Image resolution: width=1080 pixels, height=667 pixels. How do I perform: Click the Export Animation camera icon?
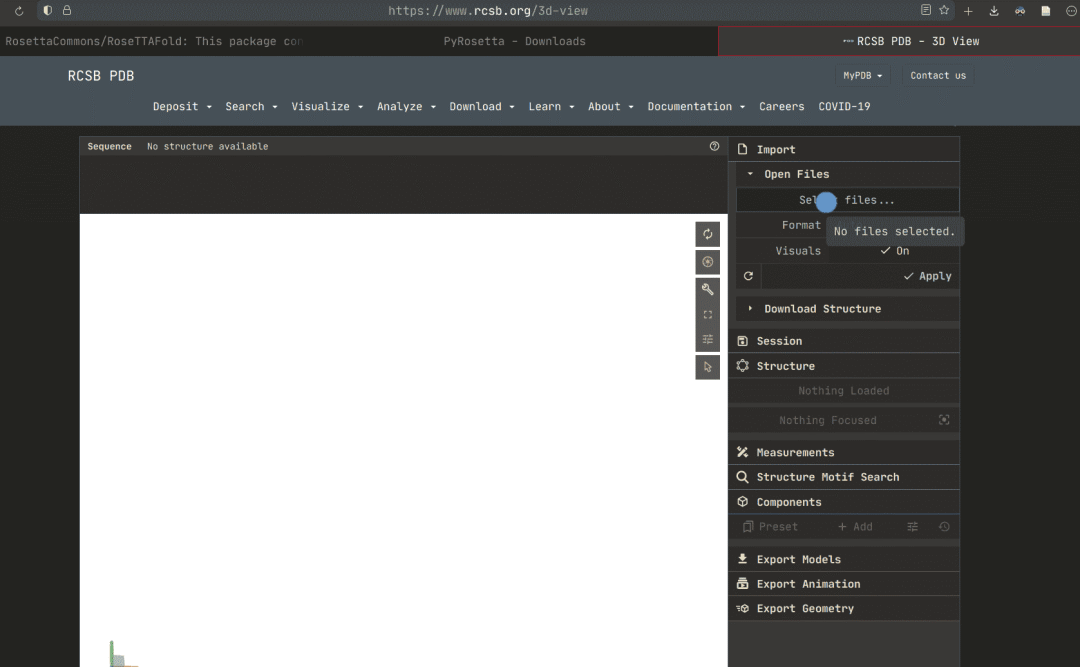[x=742, y=584]
